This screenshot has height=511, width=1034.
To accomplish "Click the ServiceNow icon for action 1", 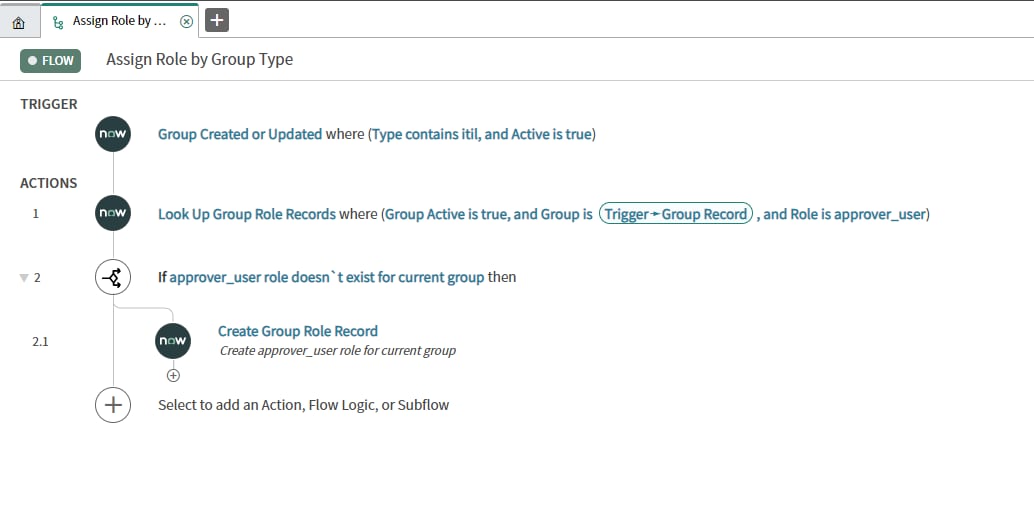I will click(x=113, y=213).
